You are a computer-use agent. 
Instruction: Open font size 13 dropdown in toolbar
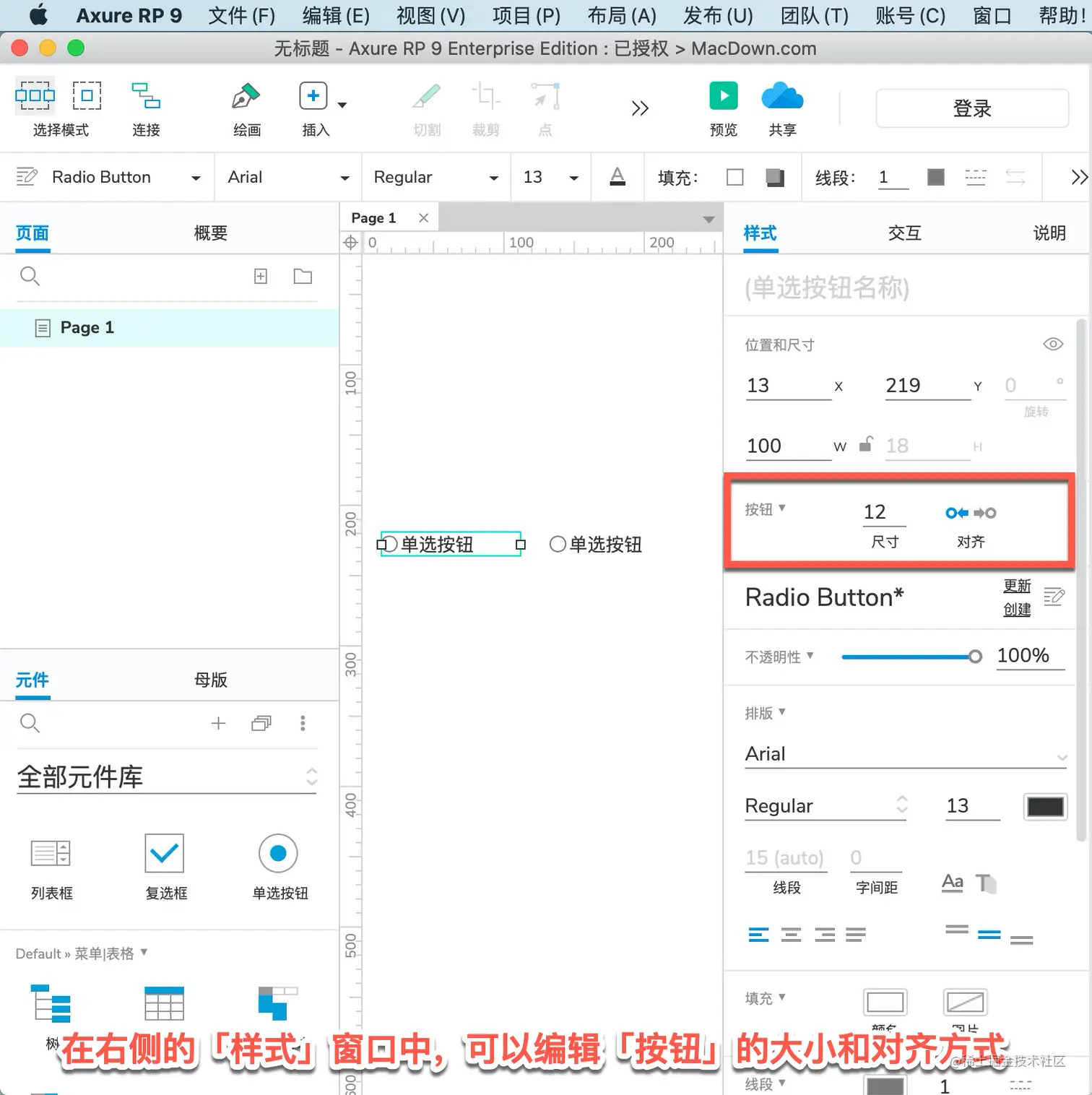tap(551, 178)
